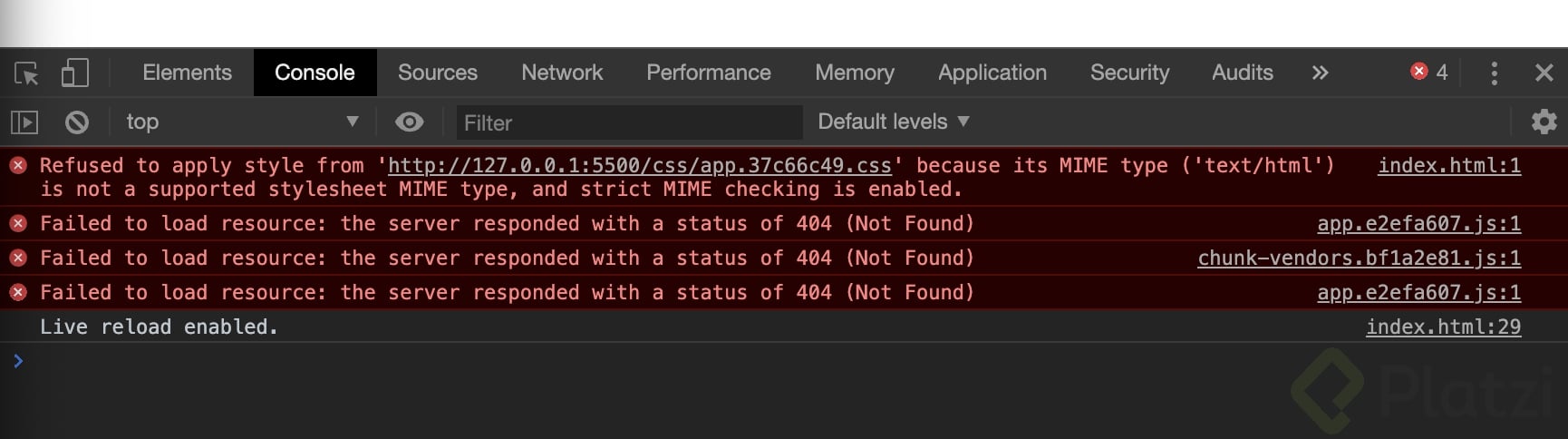The image size is (1568, 439).
Task: Close the DevTools panel
Action: coord(1544,73)
